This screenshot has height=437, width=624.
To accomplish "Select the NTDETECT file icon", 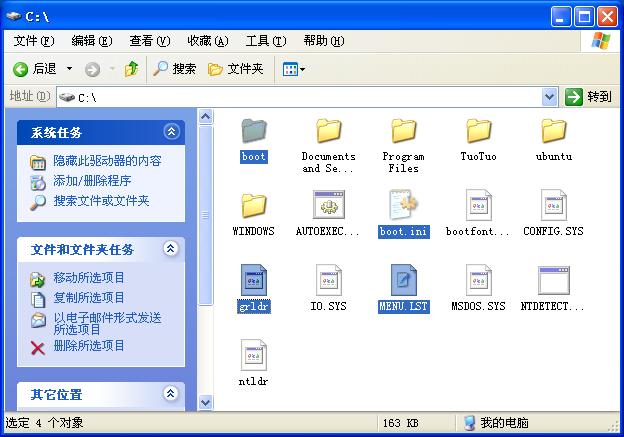I will (554, 280).
